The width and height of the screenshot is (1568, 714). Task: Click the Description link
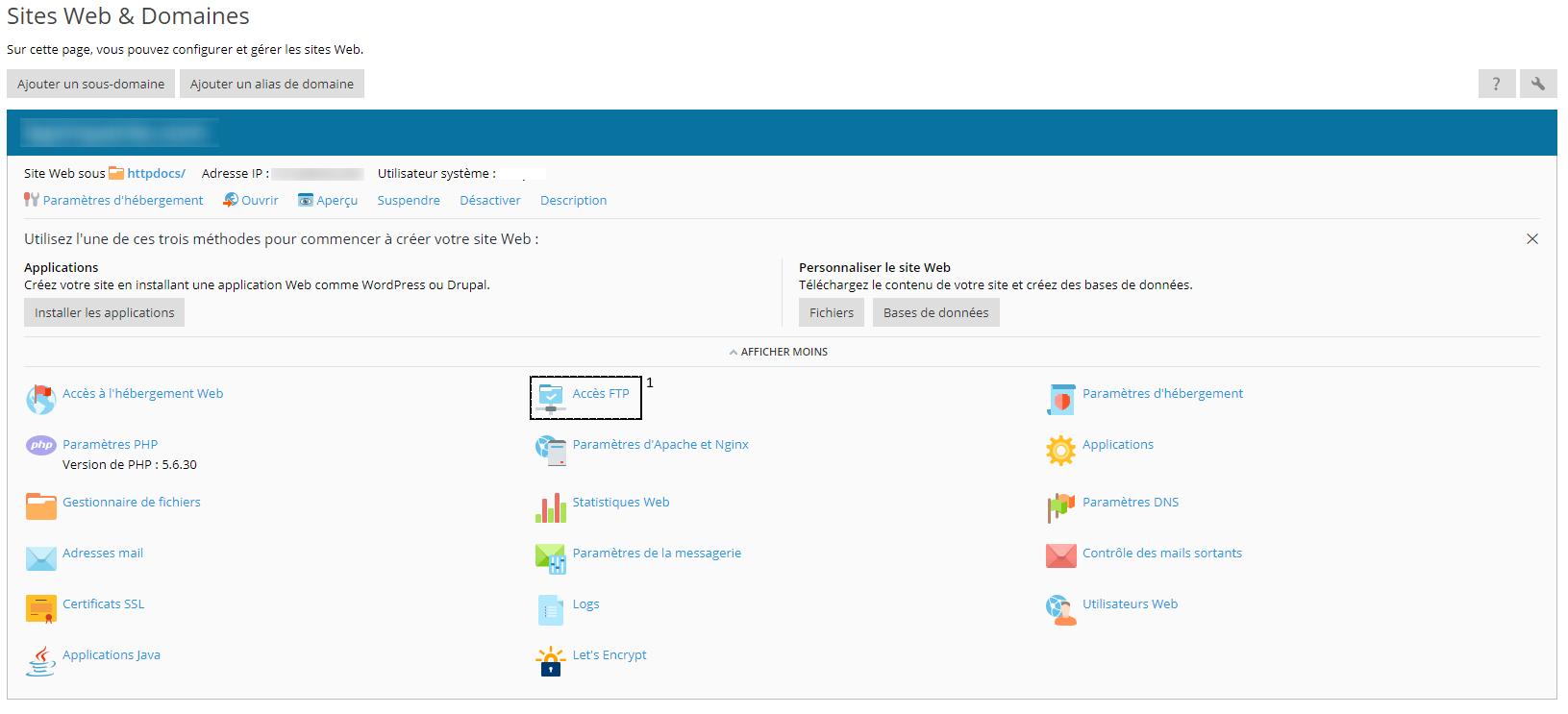pyautogui.click(x=574, y=200)
